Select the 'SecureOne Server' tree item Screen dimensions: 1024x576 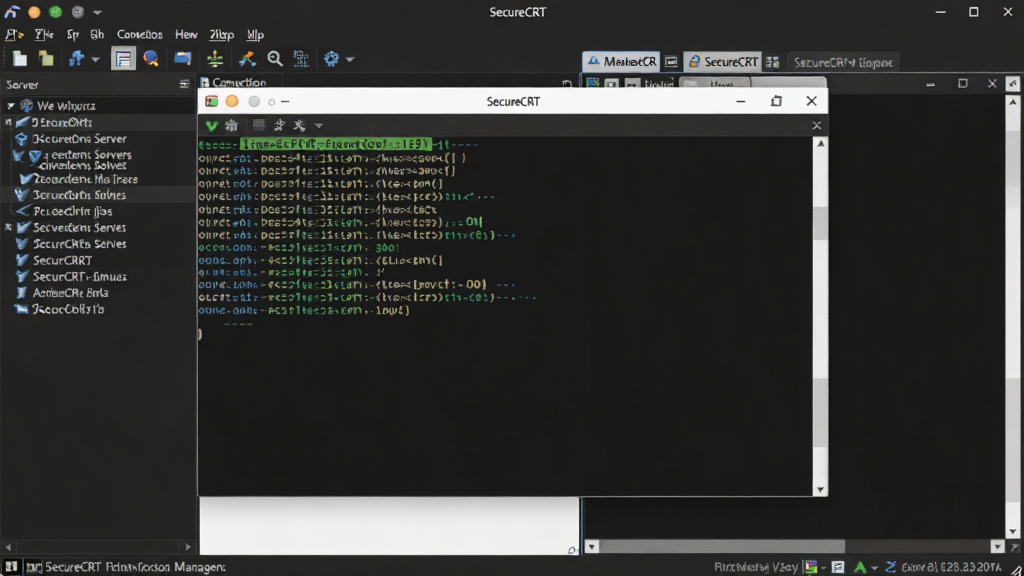click(79, 138)
